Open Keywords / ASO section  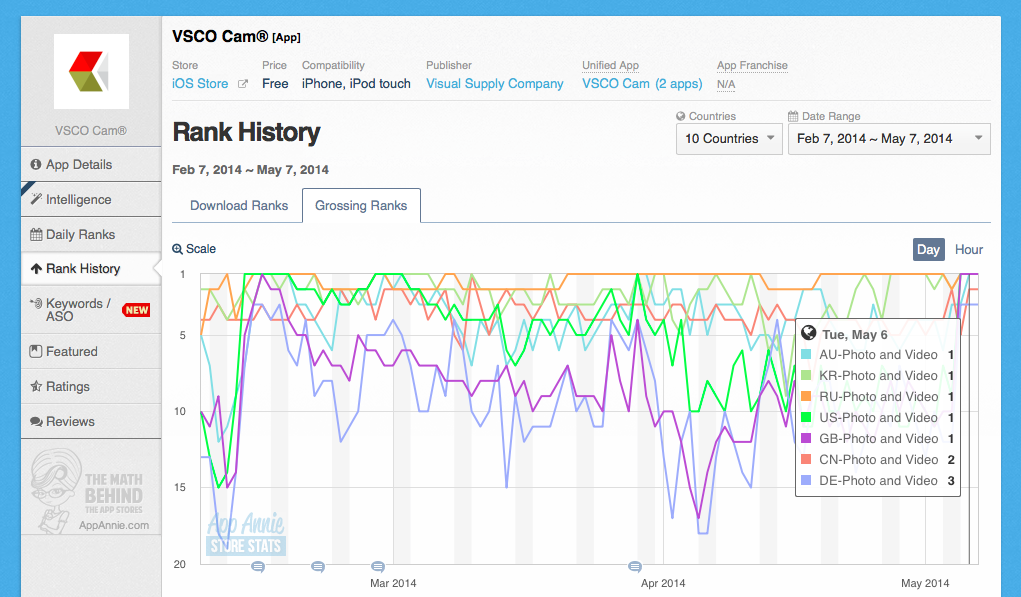point(91,310)
